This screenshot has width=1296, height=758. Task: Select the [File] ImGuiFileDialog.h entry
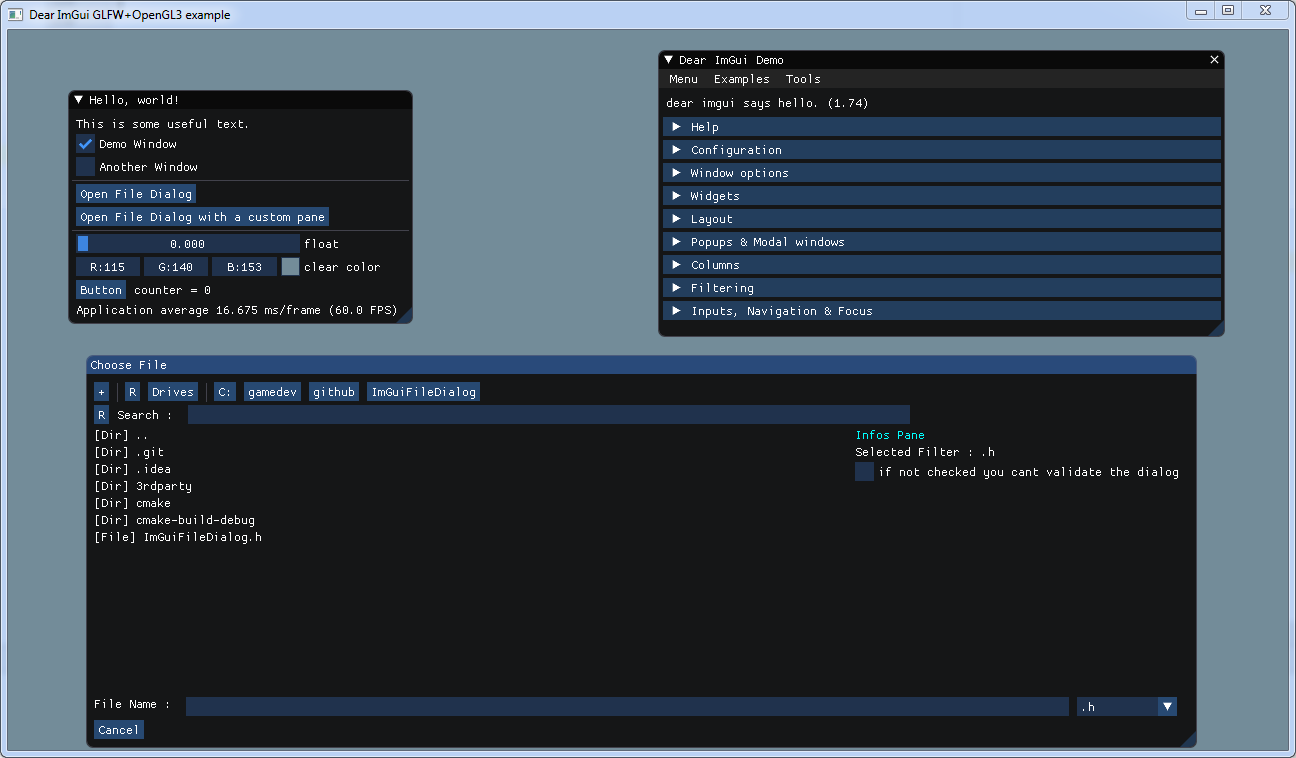(178, 537)
